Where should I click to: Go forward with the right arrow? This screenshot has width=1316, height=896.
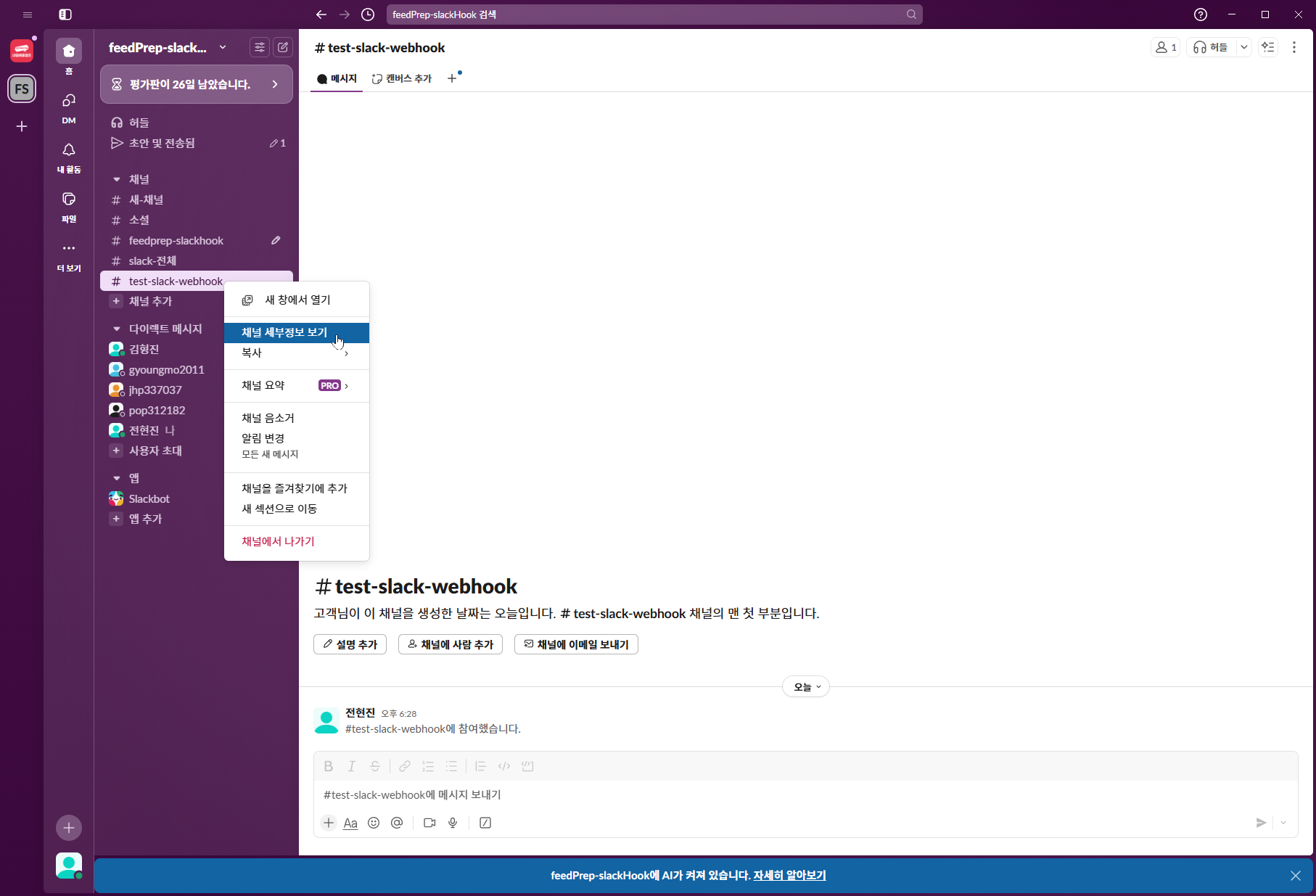345,15
